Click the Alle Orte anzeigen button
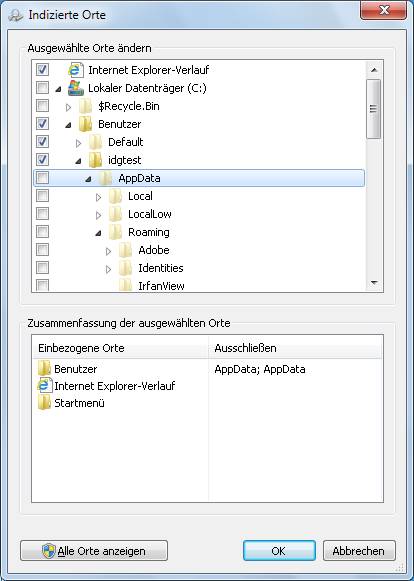 pyautogui.click(x=94, y=551)
